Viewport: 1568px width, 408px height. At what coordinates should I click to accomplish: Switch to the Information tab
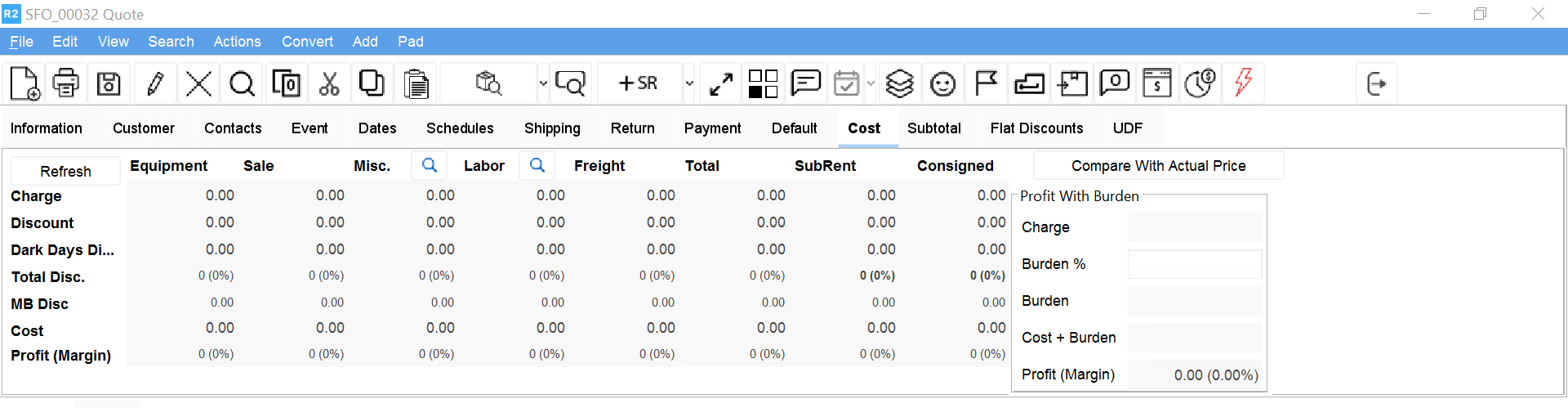coord(47,128)
